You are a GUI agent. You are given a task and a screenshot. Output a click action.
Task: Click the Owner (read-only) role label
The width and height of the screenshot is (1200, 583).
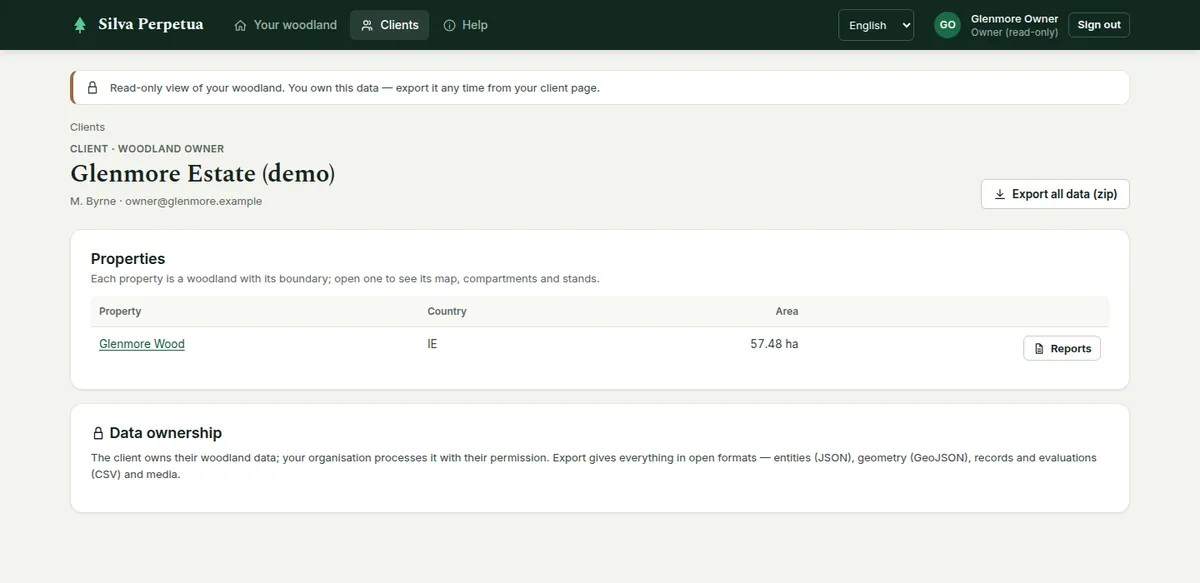[x=1014, y=33]
